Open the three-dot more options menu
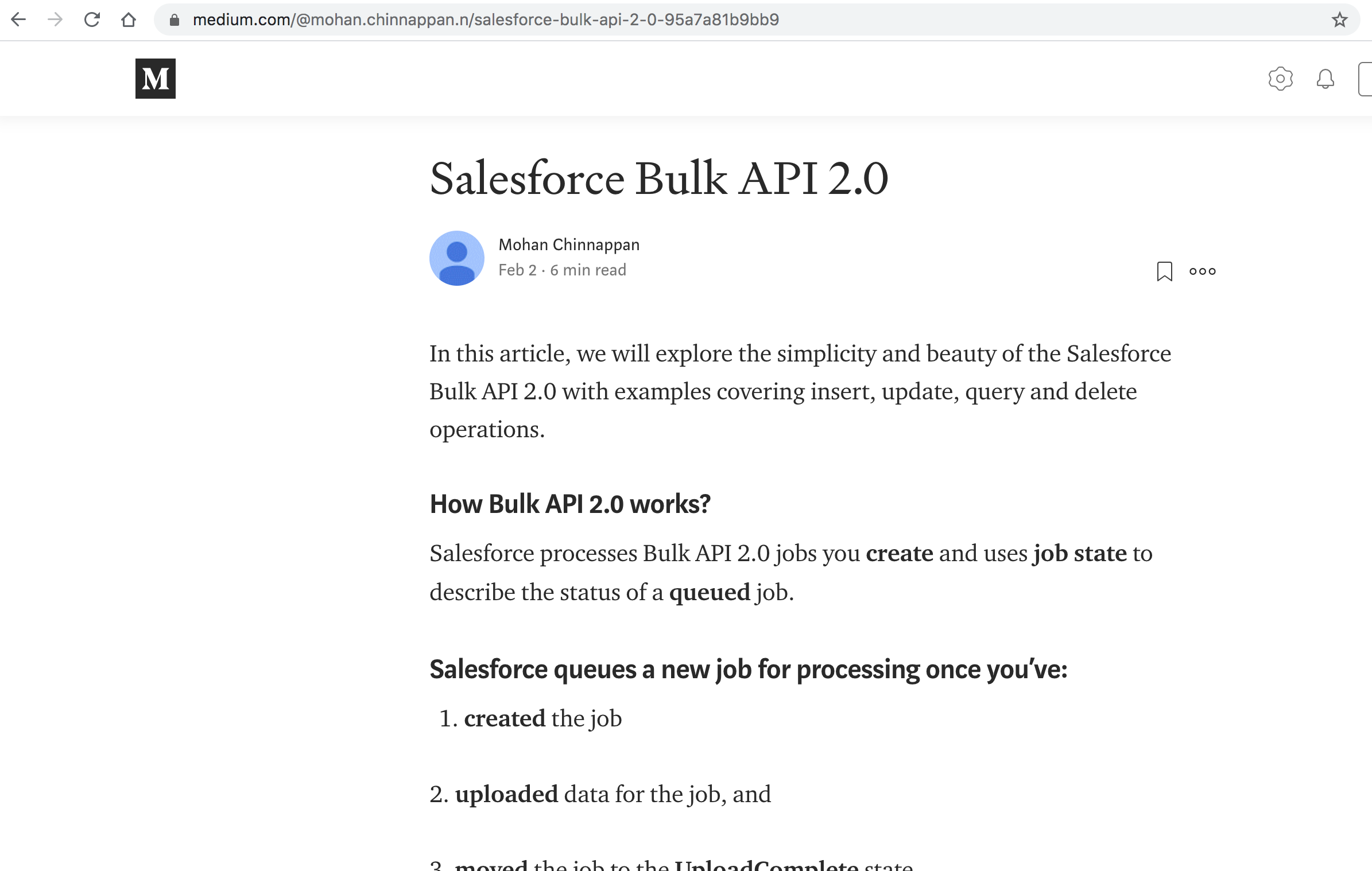Screen dimensions: 1372x871 click(x=1202, y=271)
